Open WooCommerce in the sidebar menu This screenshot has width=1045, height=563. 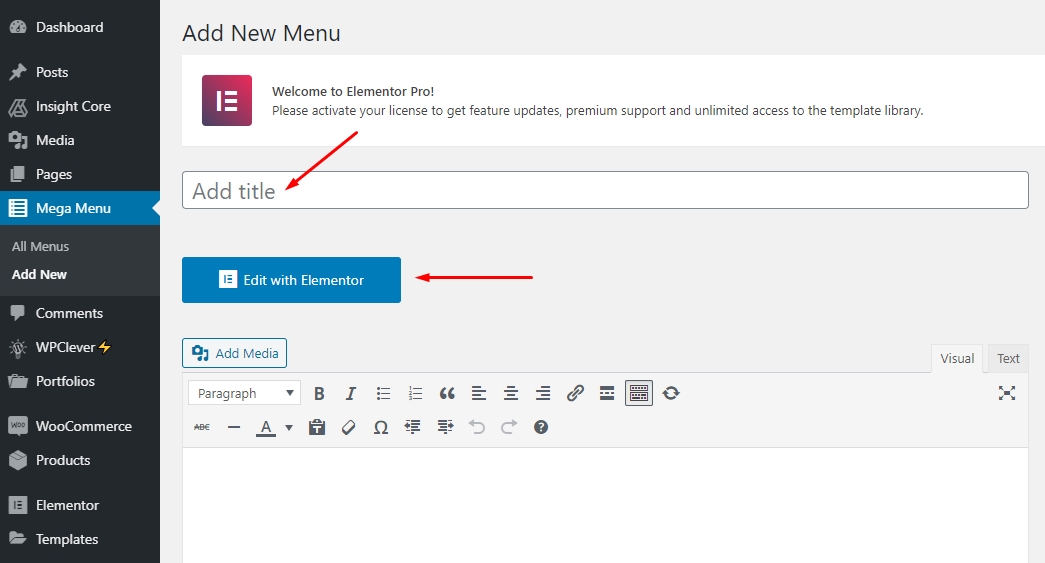[x=83, y=426]
